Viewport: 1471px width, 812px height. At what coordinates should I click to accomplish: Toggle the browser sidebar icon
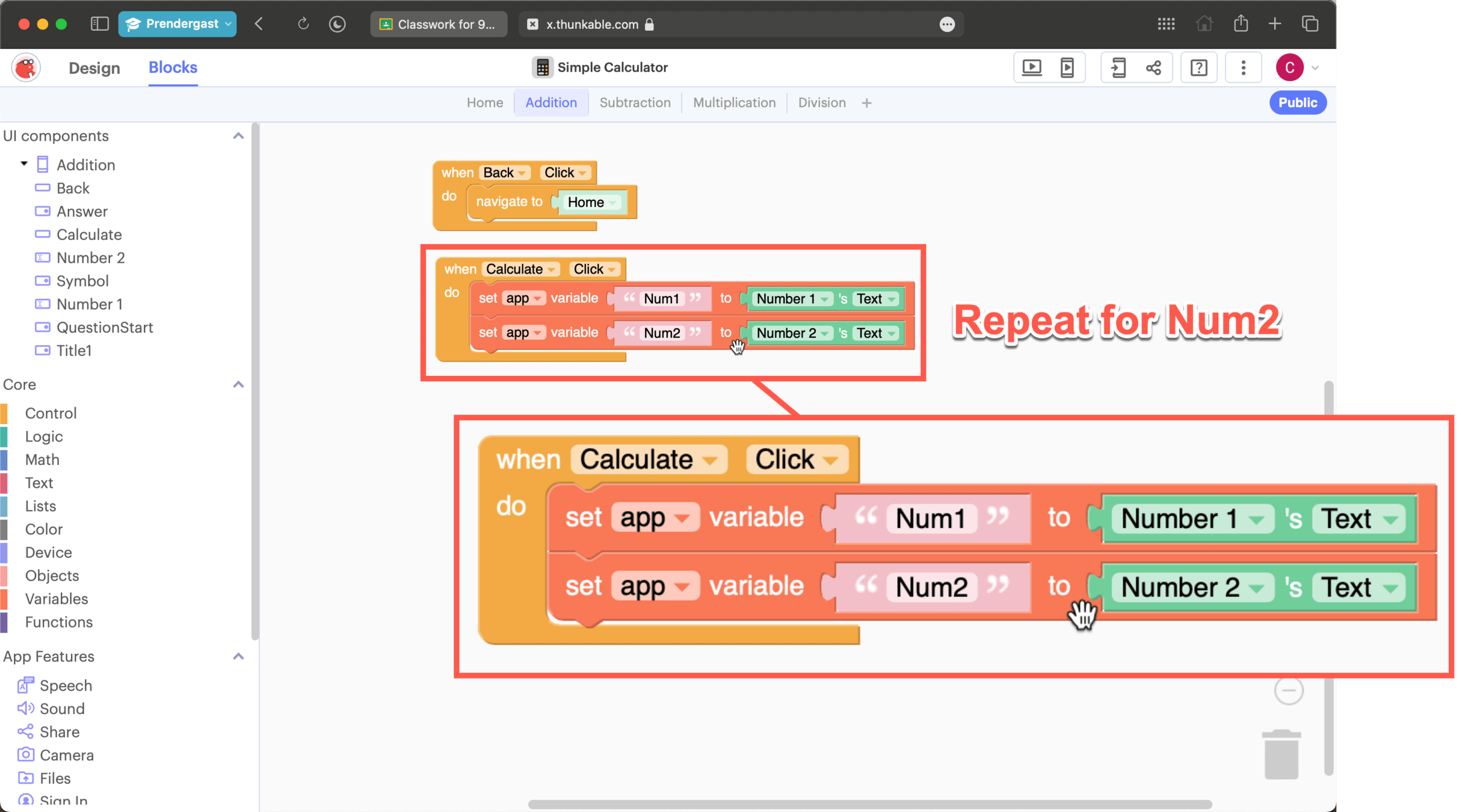point(99,24)
